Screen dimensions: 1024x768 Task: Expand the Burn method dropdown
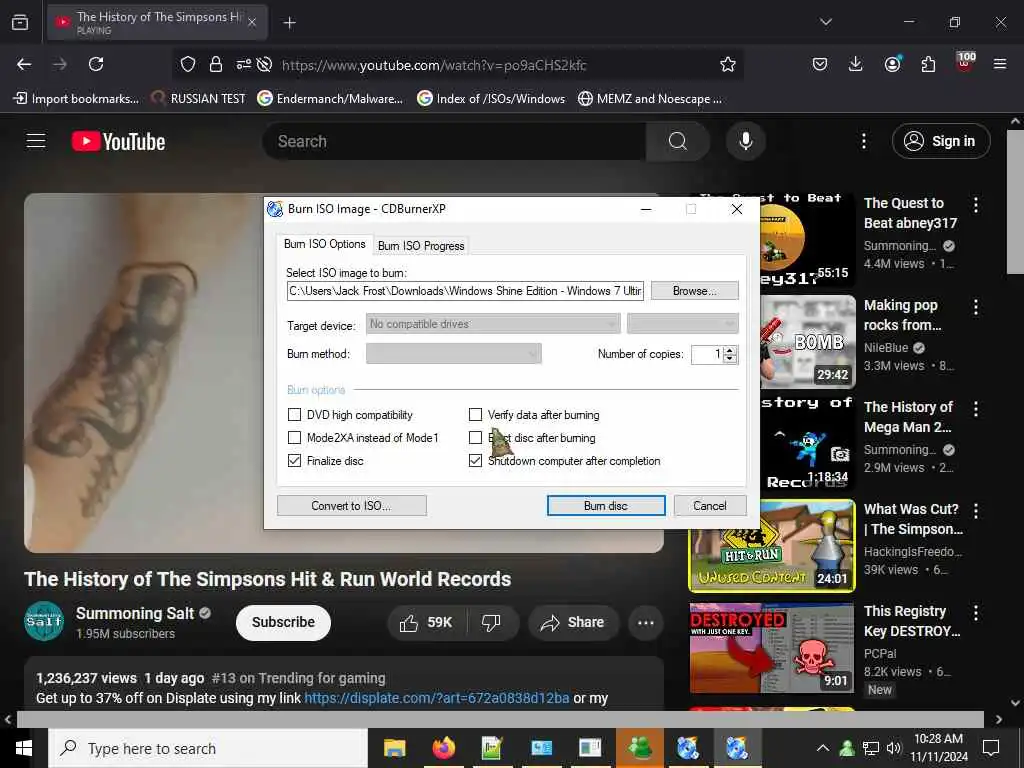click(x=454, y=354)
